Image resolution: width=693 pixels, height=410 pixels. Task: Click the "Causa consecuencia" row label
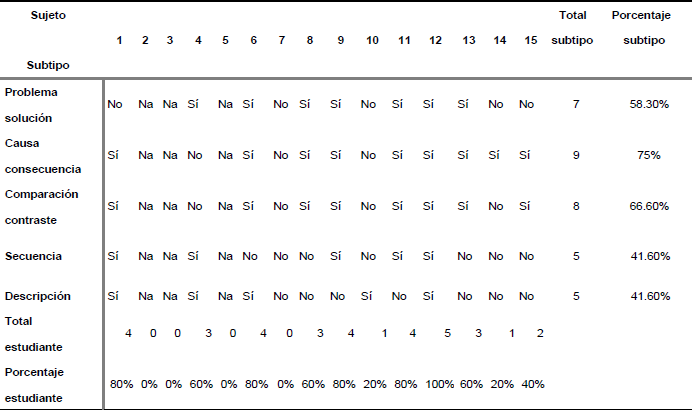pos(42,155)
